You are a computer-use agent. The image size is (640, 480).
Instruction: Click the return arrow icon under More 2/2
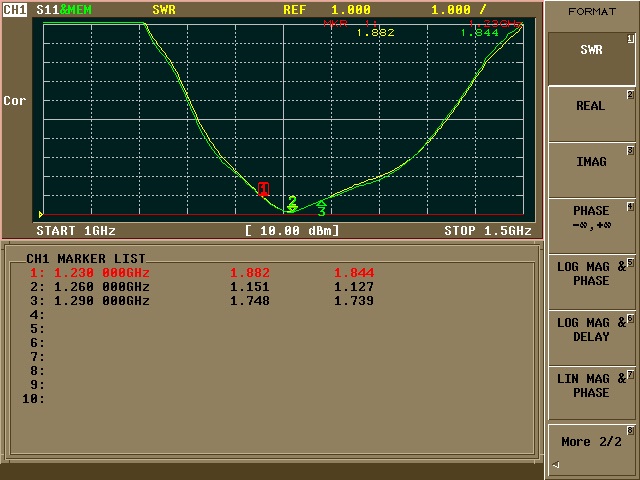coord(556,465)
